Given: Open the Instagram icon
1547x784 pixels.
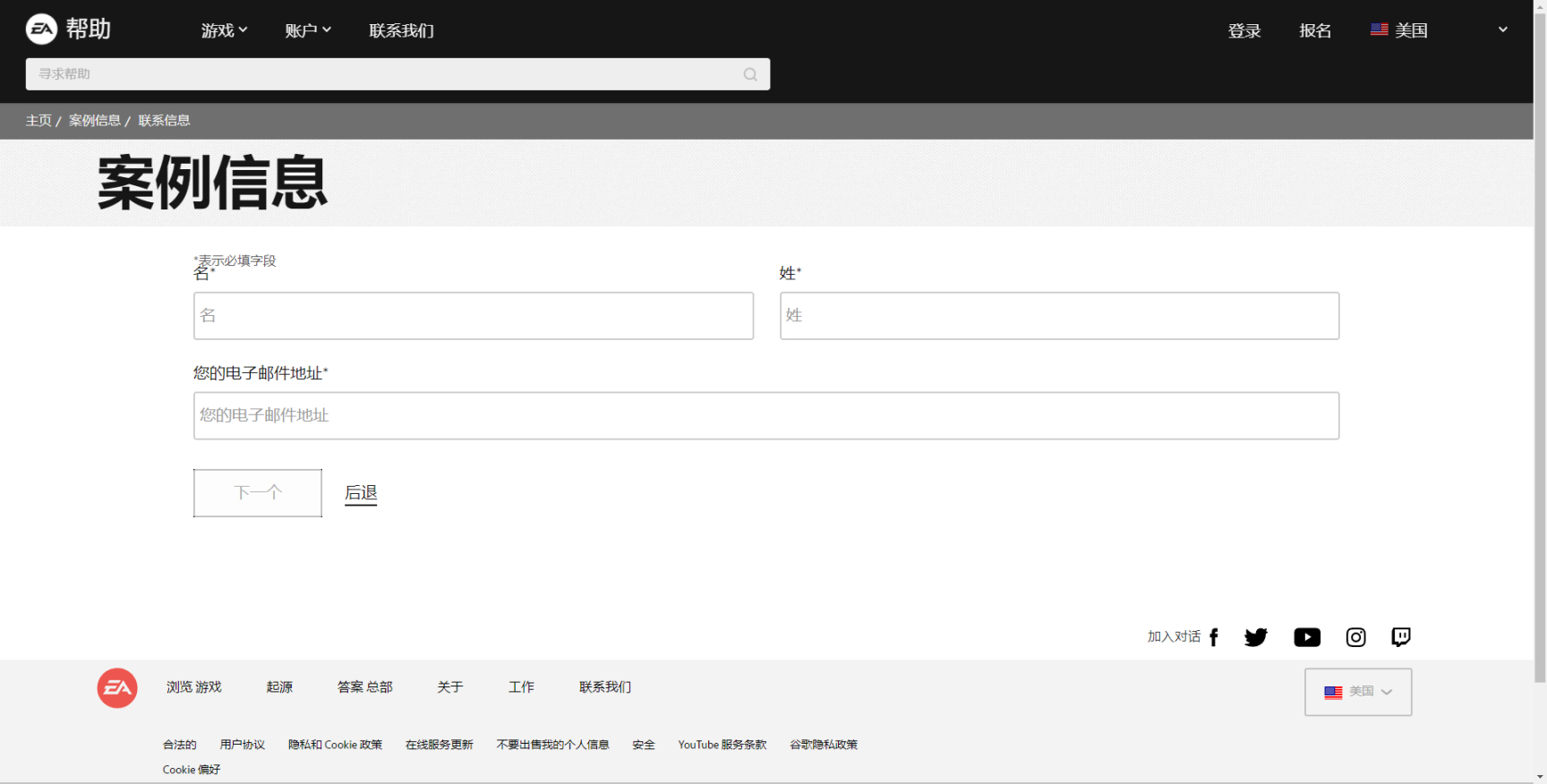Looking at the screenshot, I should pos(1356,637).
